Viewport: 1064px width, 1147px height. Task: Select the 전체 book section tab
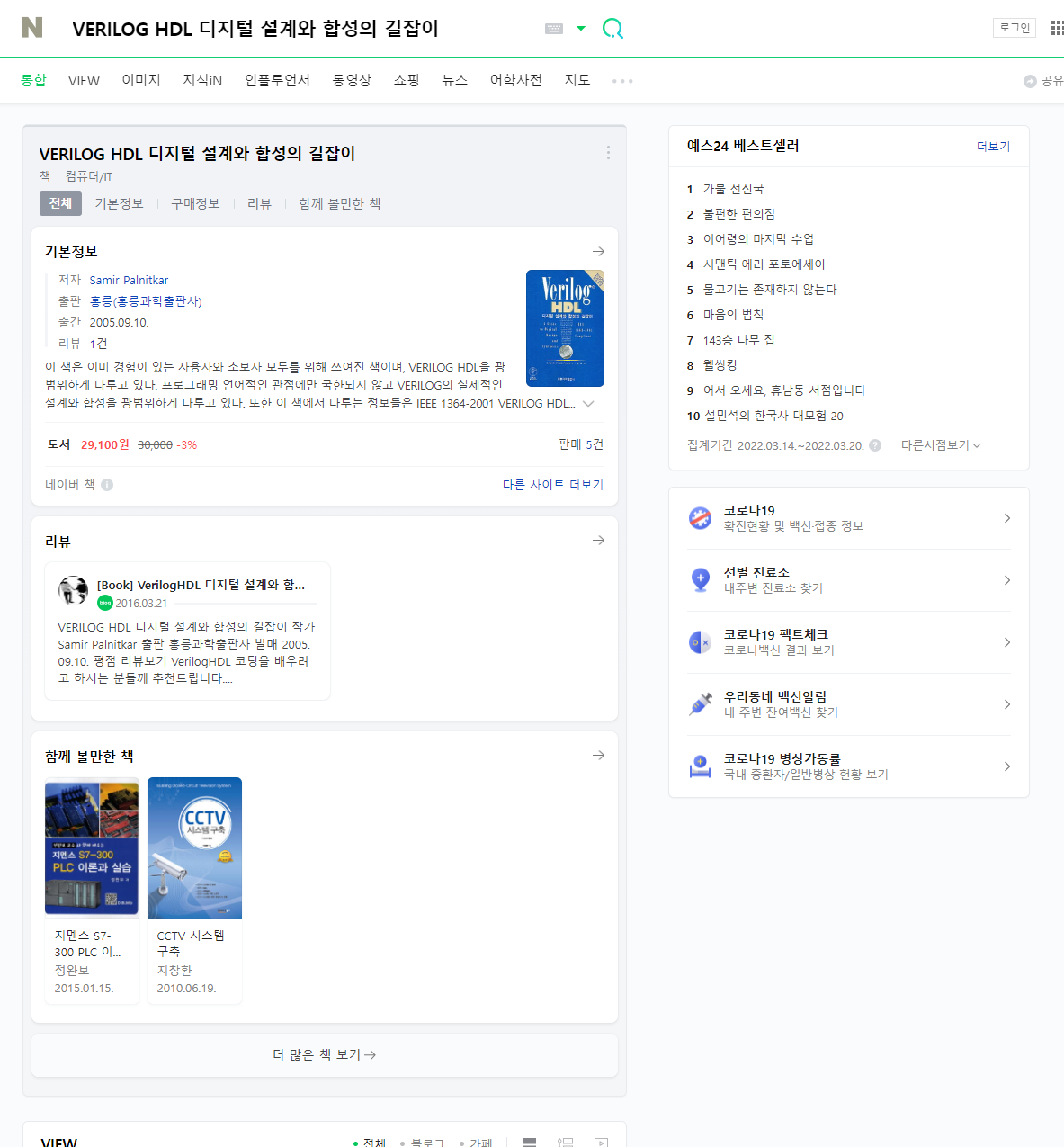60,203
